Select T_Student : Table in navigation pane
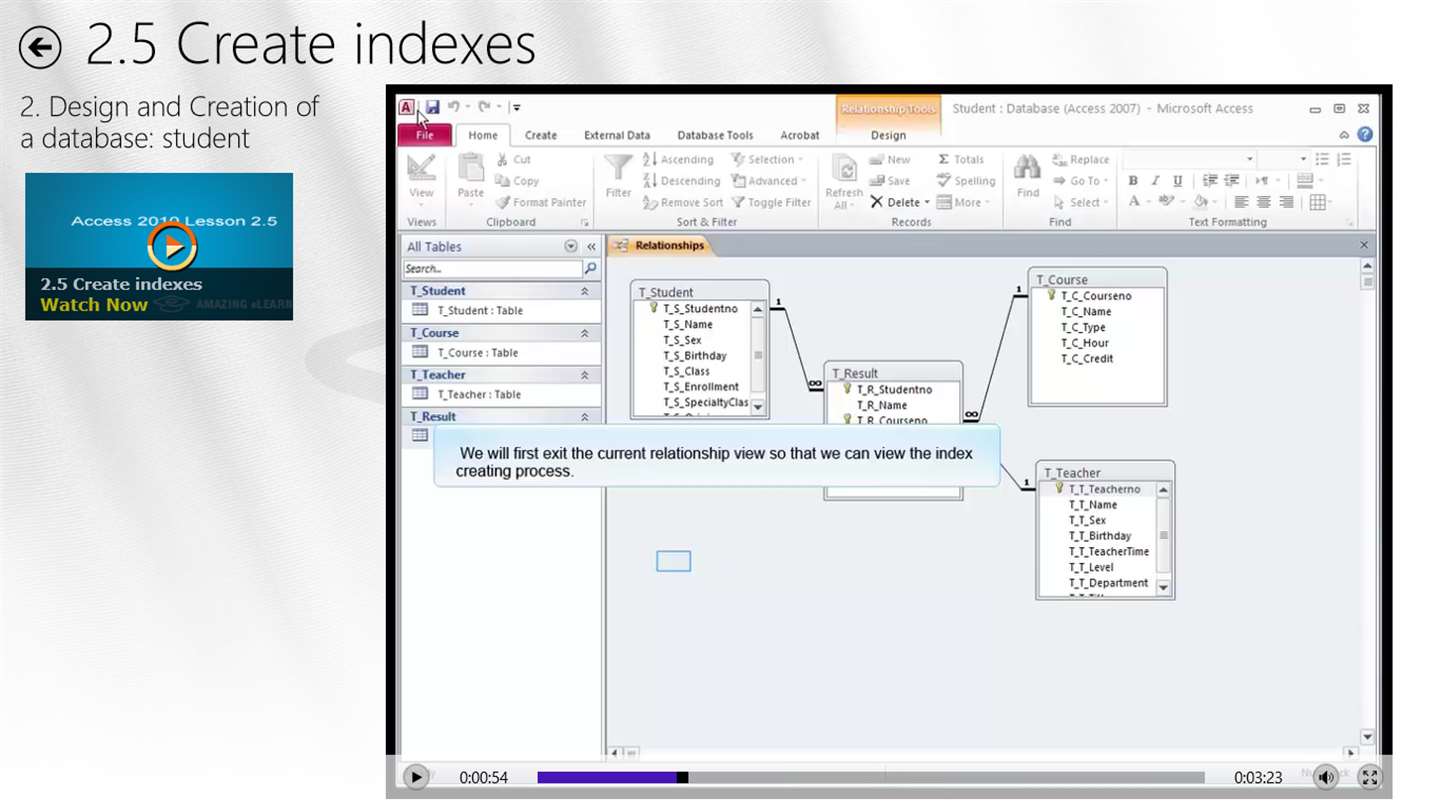Viewport: 1440px width, 810px height. pos(501,310)
